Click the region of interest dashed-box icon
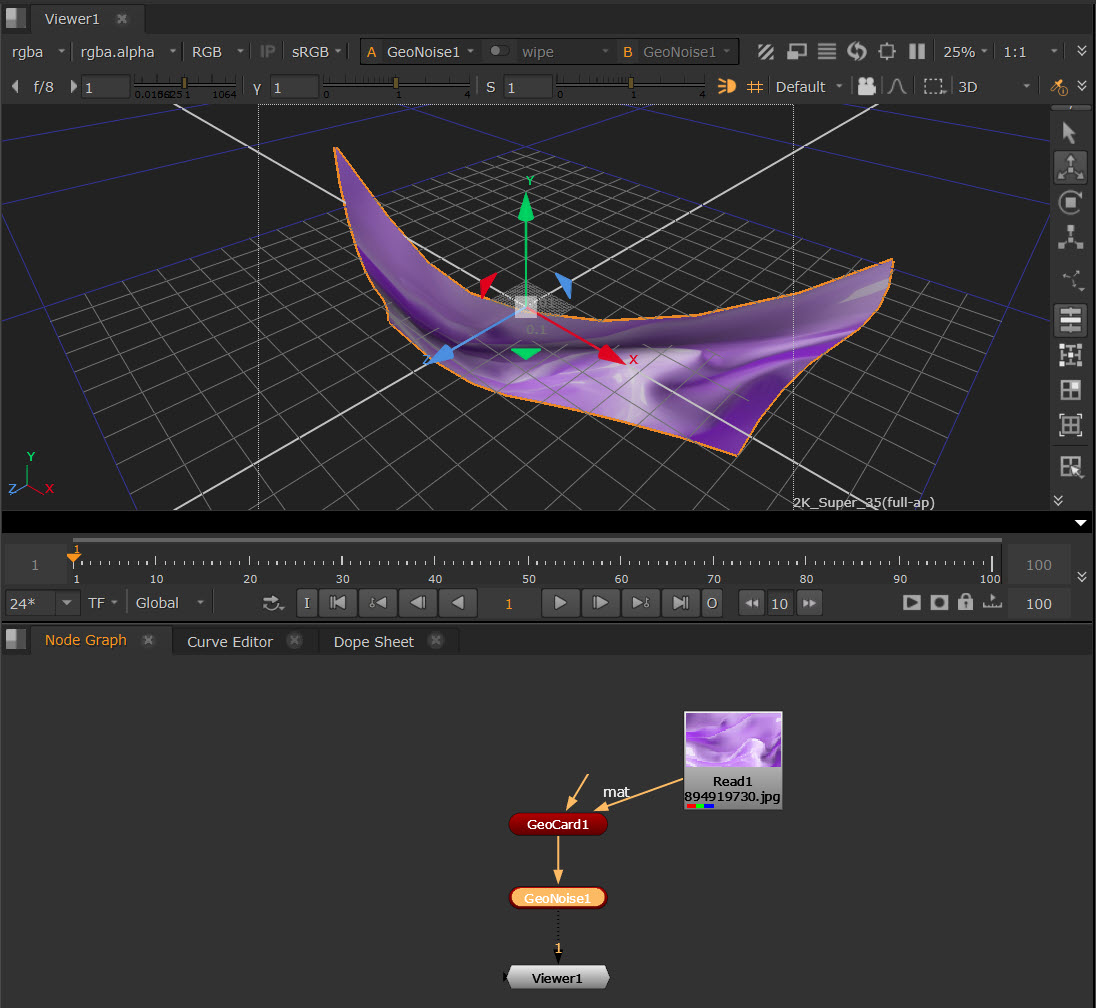 pos(934,87)
